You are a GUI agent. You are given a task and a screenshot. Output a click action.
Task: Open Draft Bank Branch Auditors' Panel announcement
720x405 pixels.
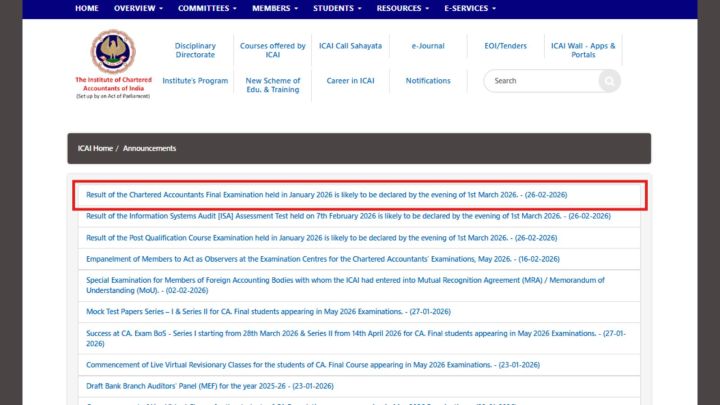point(210,386)
